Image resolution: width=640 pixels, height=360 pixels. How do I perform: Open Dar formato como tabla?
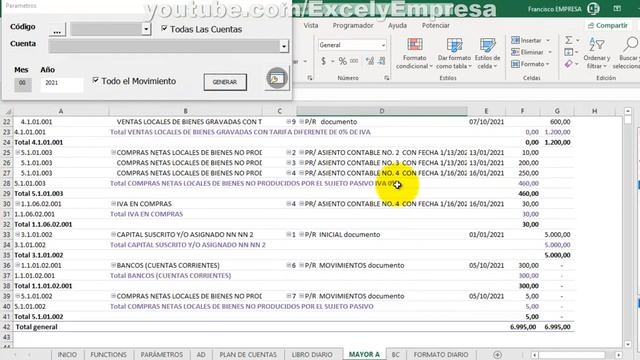click(454, 53)
